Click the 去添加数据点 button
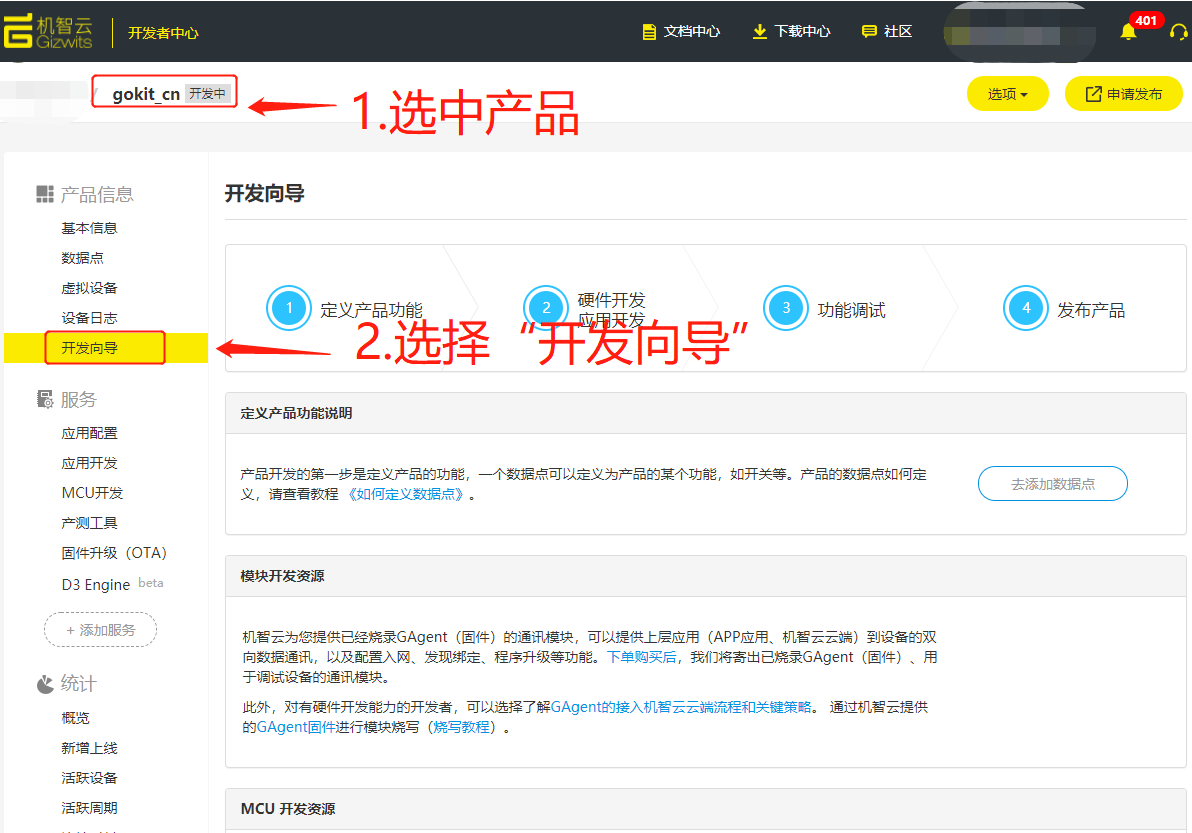This screenshot has height=833, width=1192. pyautogui.click(x=1052, y=484)
